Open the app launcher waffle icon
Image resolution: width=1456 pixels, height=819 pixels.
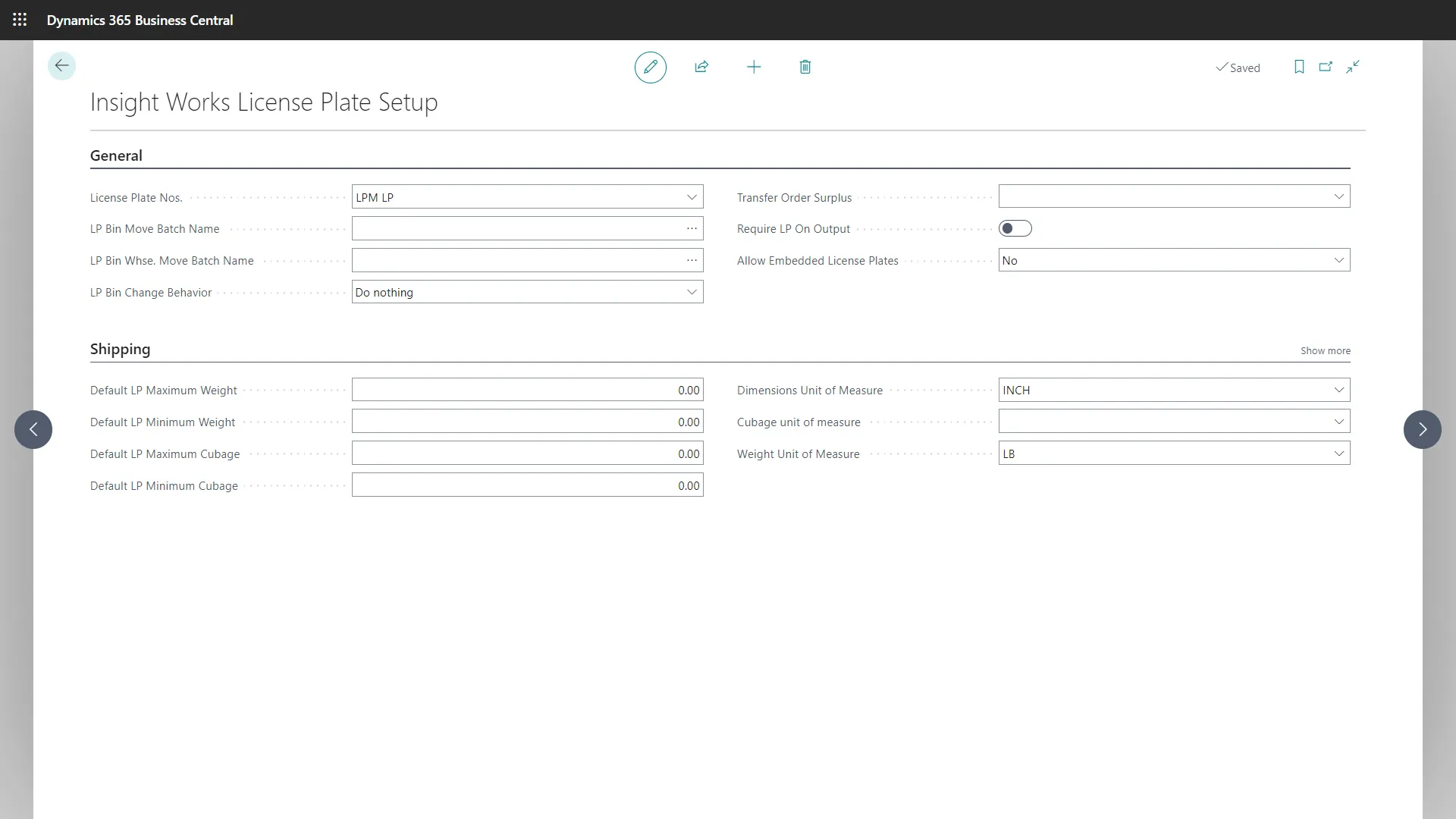pos(20,20)
